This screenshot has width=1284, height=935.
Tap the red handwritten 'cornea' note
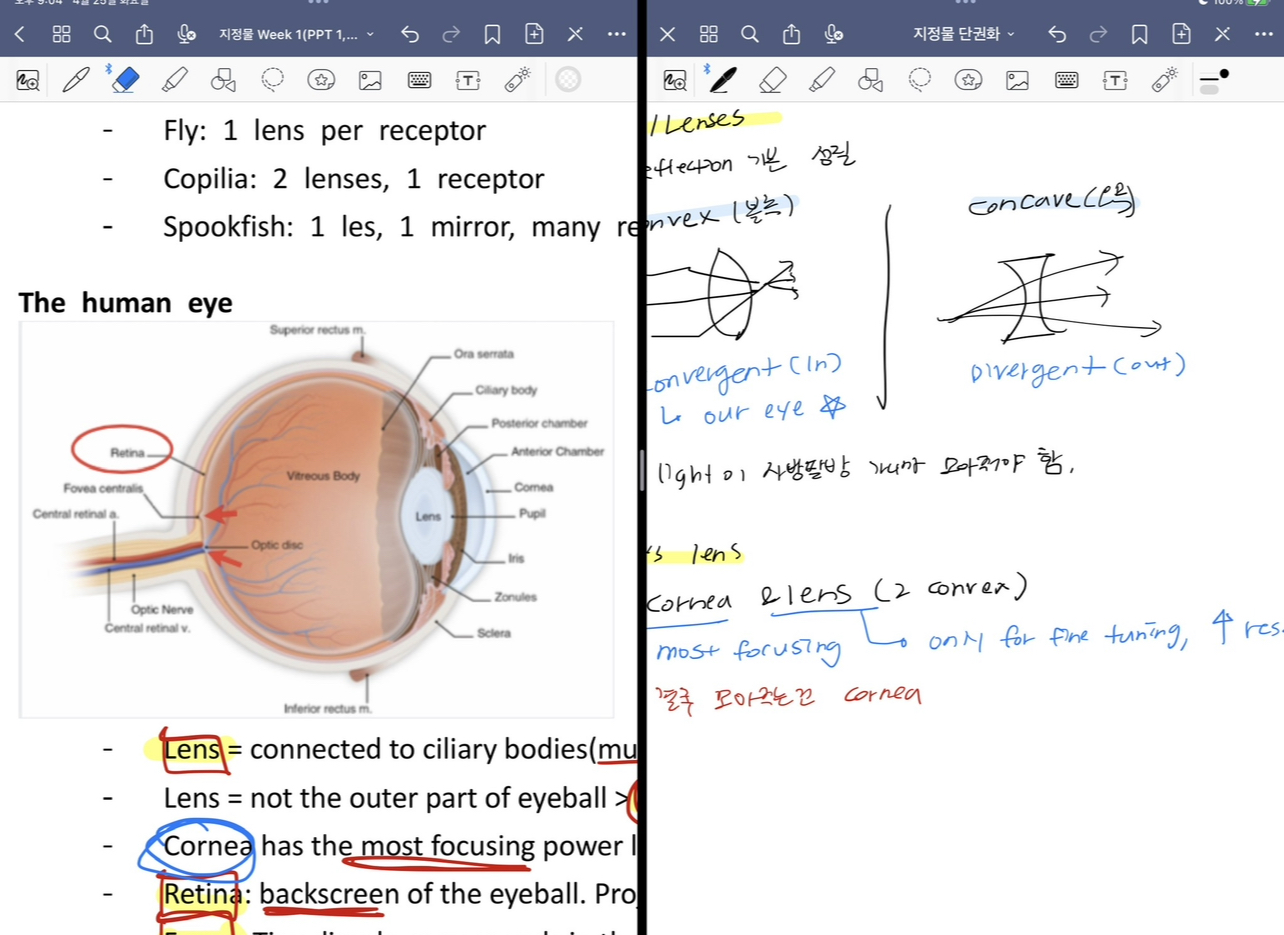(882, 695)
